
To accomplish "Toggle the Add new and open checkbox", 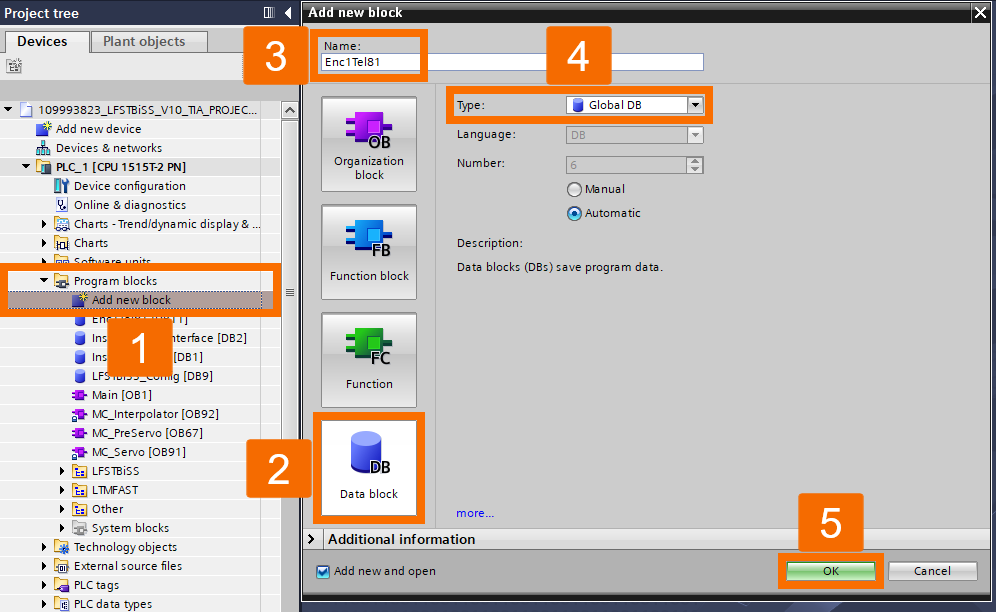I will click(323, 571).
